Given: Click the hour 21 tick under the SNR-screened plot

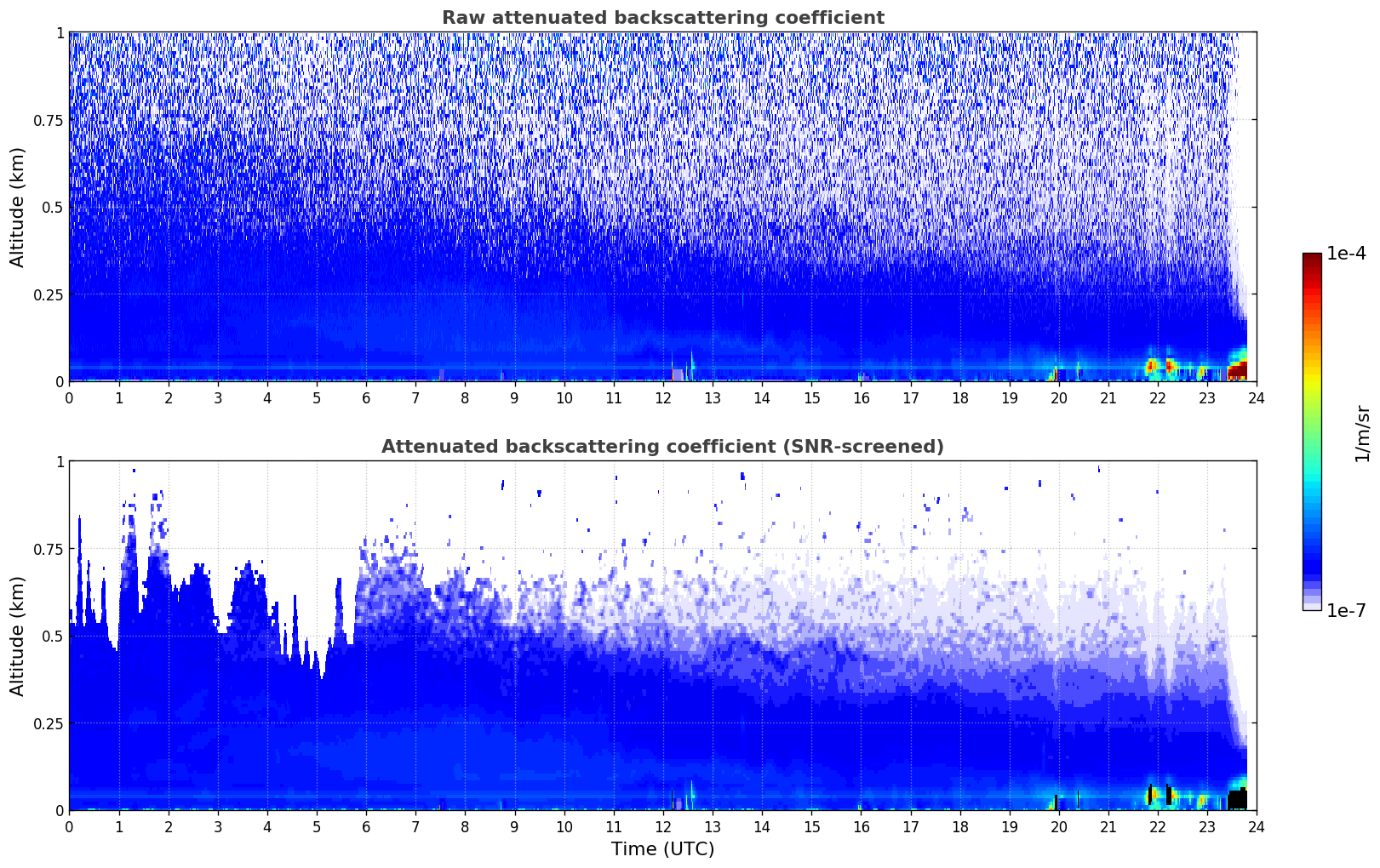Looking at the screenshot, I should (x=1108, y=826).
